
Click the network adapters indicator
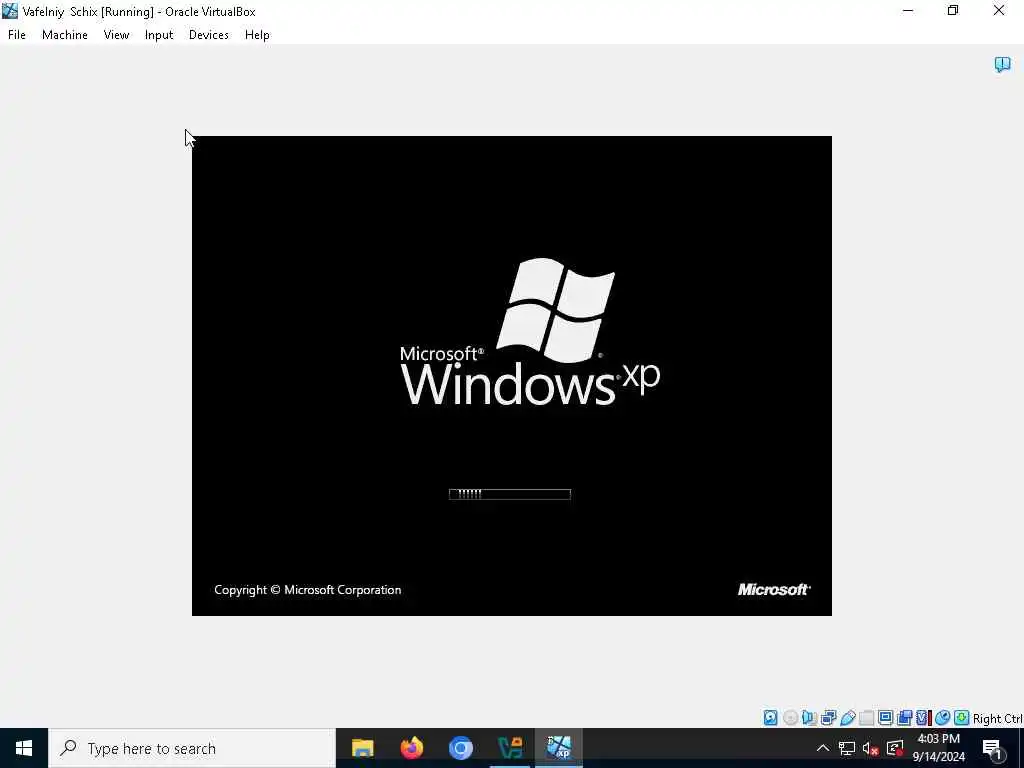click(x=828, y=718)
